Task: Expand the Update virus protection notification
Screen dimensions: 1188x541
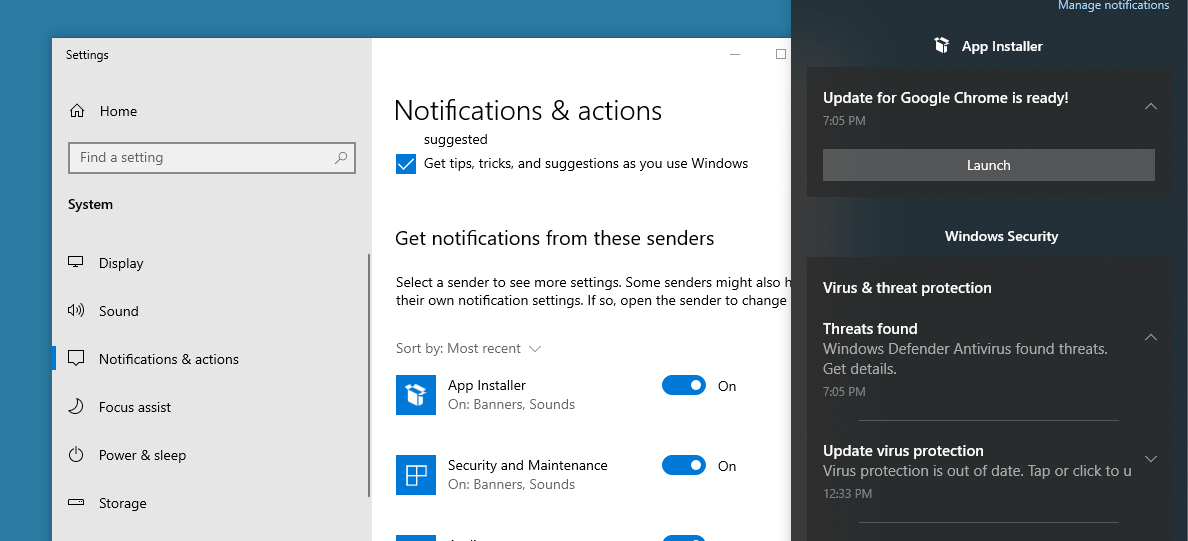Action: pos(1151,459)
